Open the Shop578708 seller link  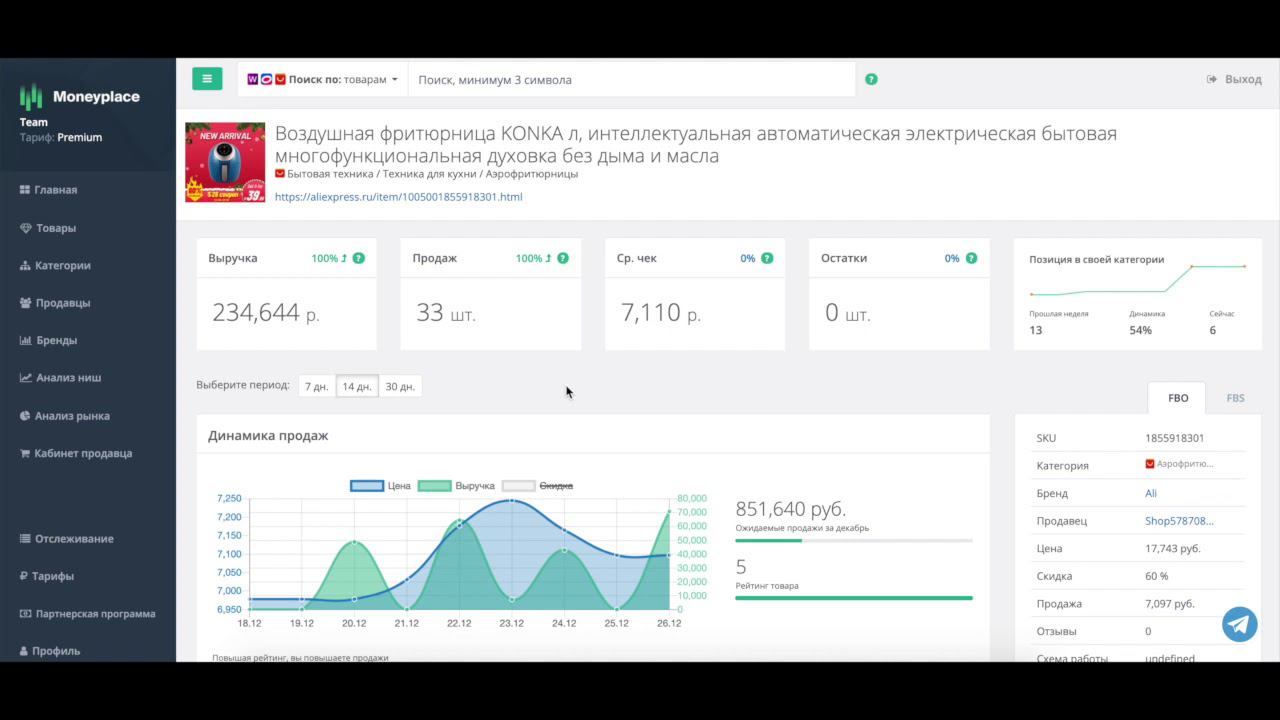point(1179,521)
